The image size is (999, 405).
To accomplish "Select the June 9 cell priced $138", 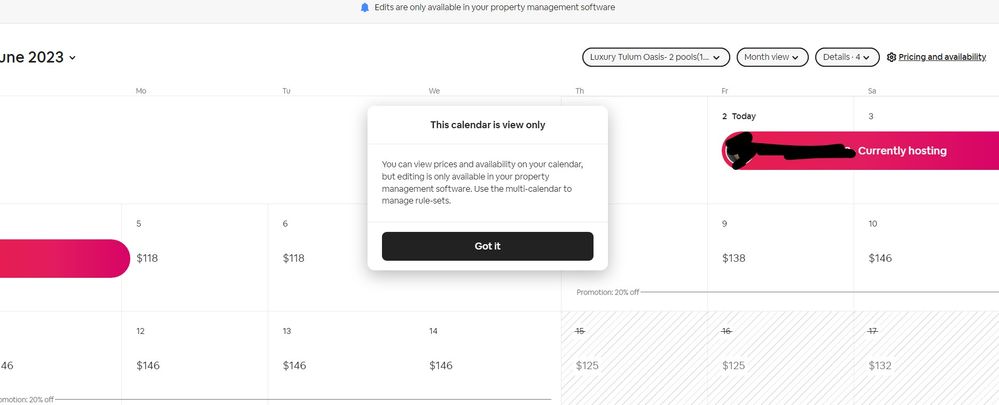I will (x=780, y=258).
